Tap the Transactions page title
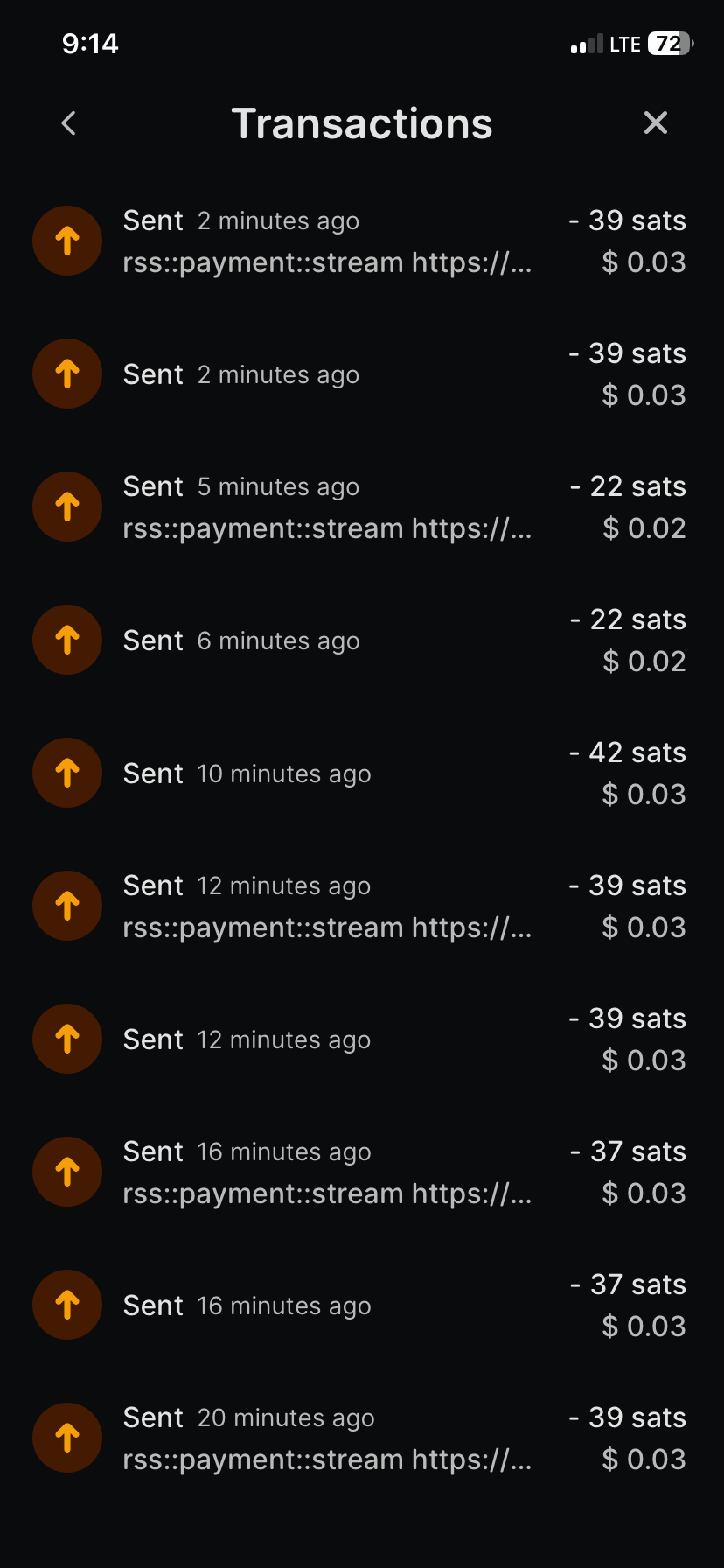 (x=362, y=123)
